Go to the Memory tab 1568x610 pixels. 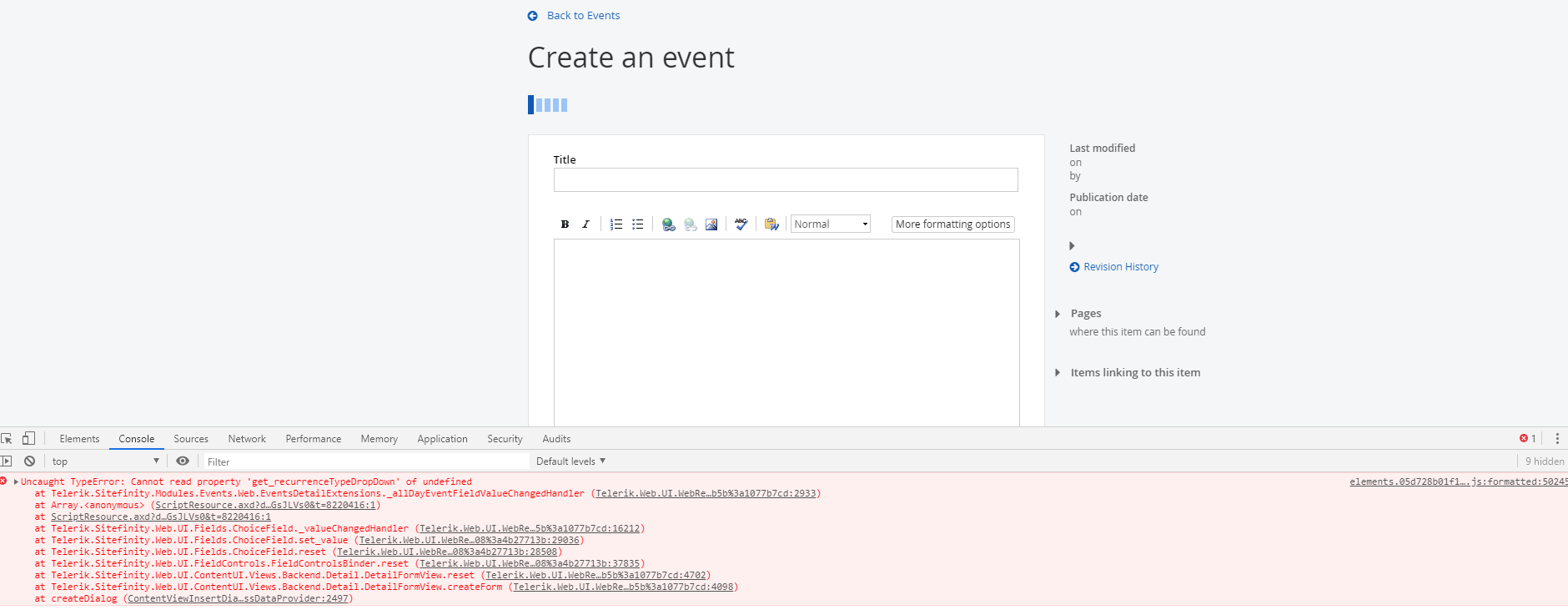click(379, 439)
